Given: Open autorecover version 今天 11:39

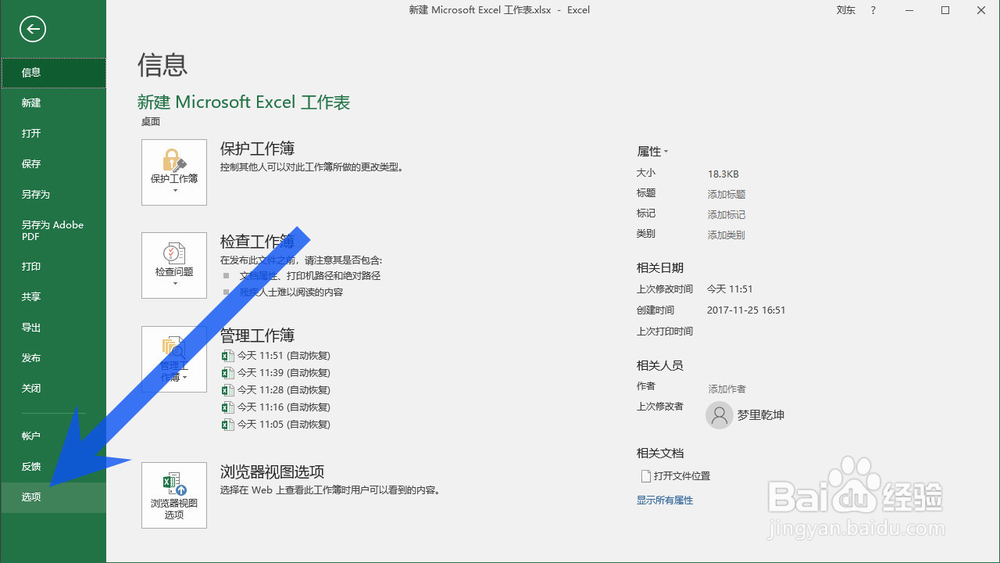Looking at the screenshot, I should tap(276, 373).
